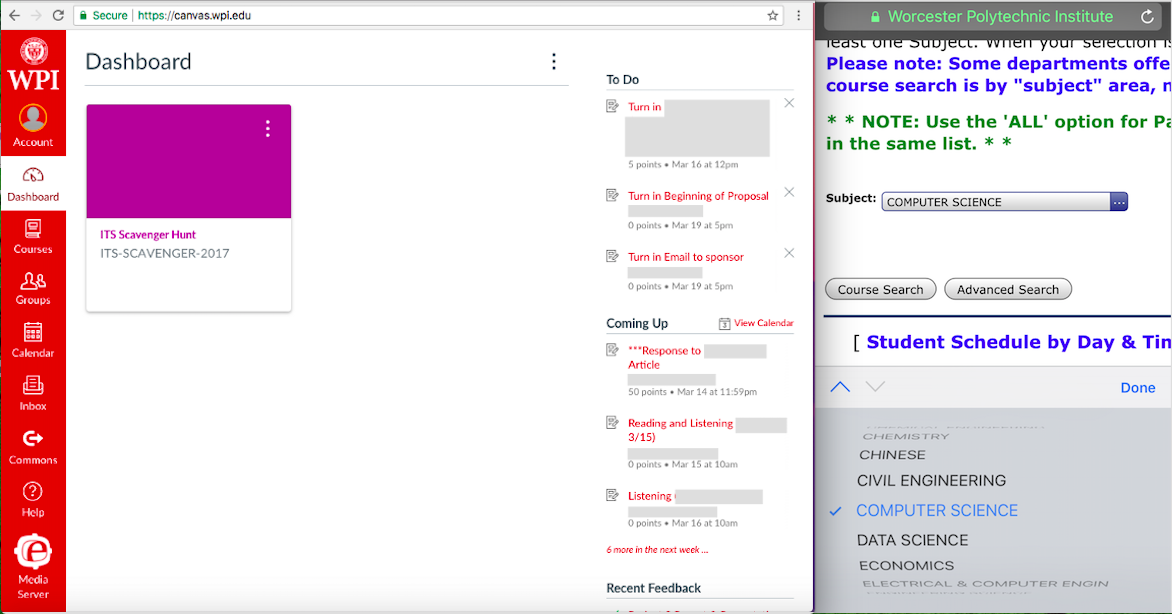Select CHINESE in the subject picker
1172x614 pixels.
click(x=892, y=455)
